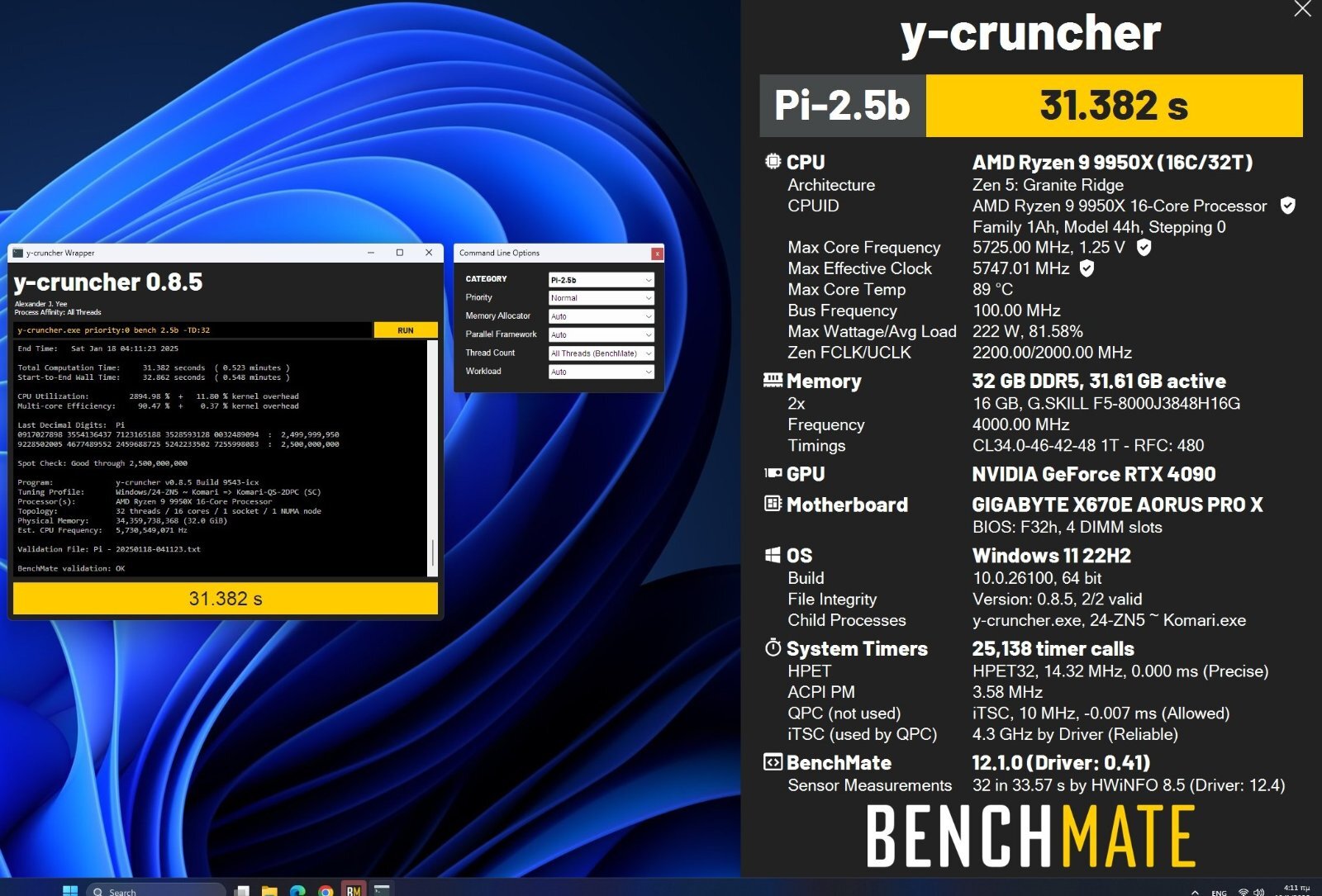Viewport: 1322px width, 896px height.
Task: Click 'Version: 0.8.5, 2/2 valid' file integrity
Action: pyautogui.click(x=1057, y=600)
